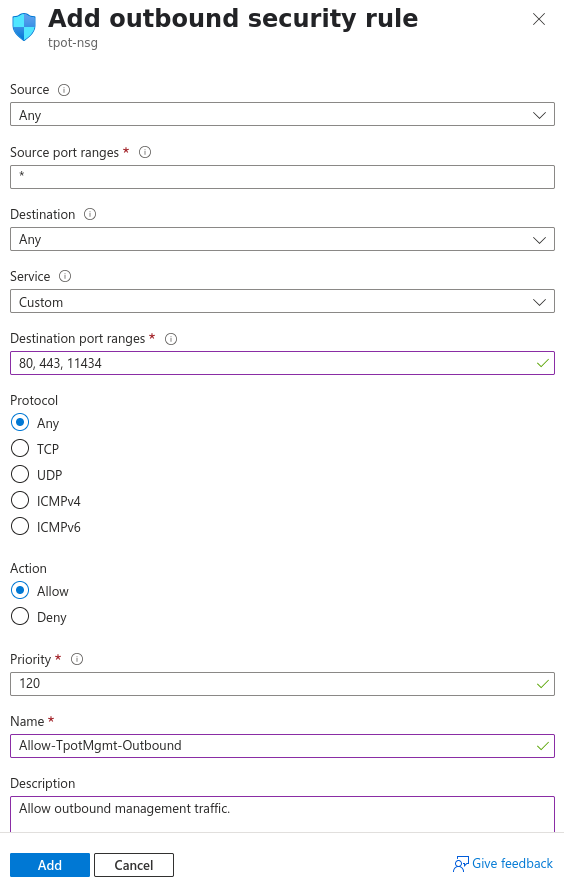Image resolution: width=564 pixels, height=889 pixels.
Task: Open the Source dropdown
Action: click(282, 115)
